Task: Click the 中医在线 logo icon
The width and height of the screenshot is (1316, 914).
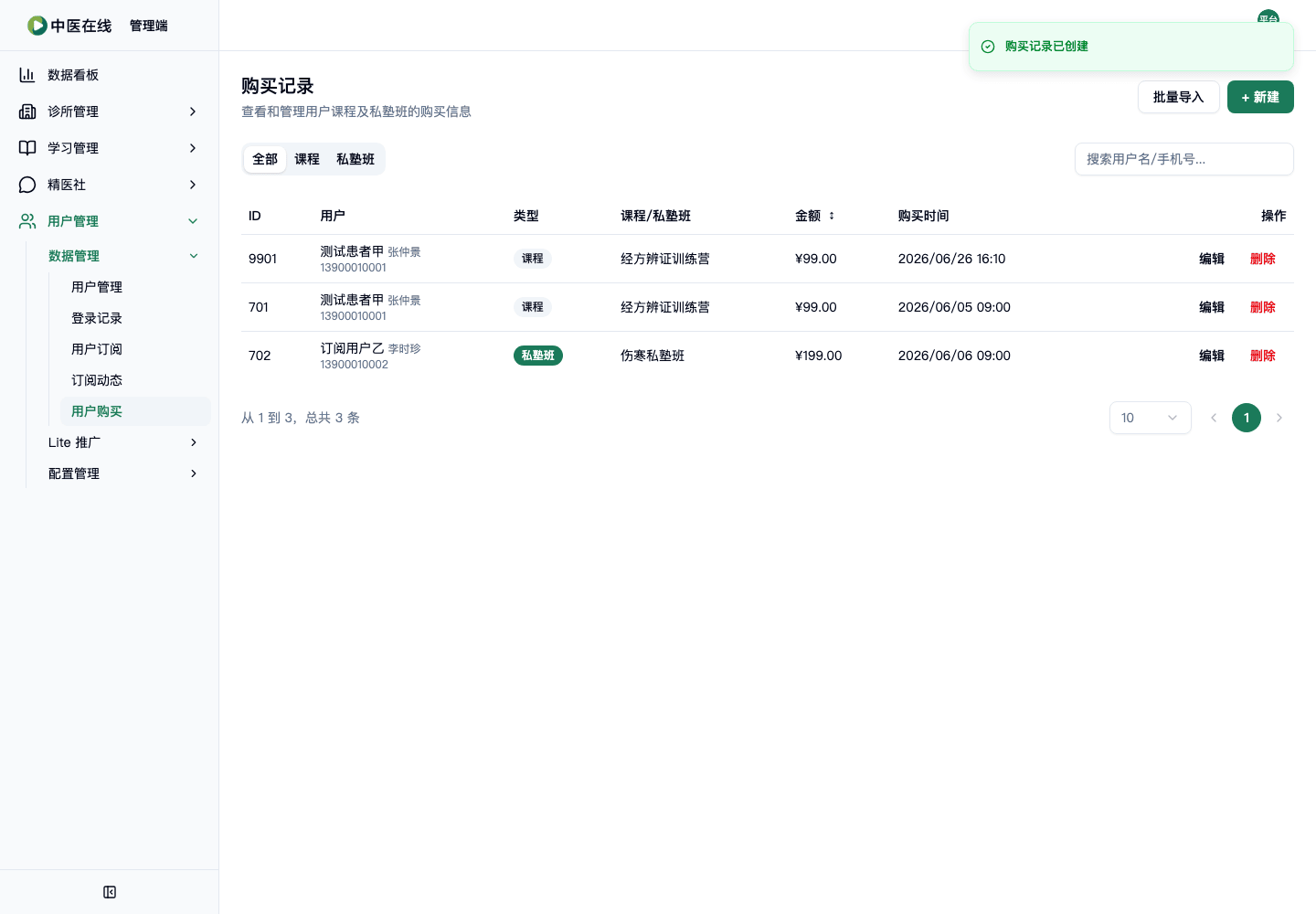Action: 37,26
